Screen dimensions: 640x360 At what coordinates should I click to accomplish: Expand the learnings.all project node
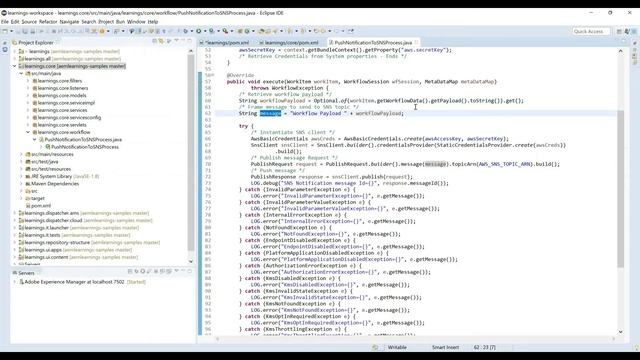(x=15, y=59)
